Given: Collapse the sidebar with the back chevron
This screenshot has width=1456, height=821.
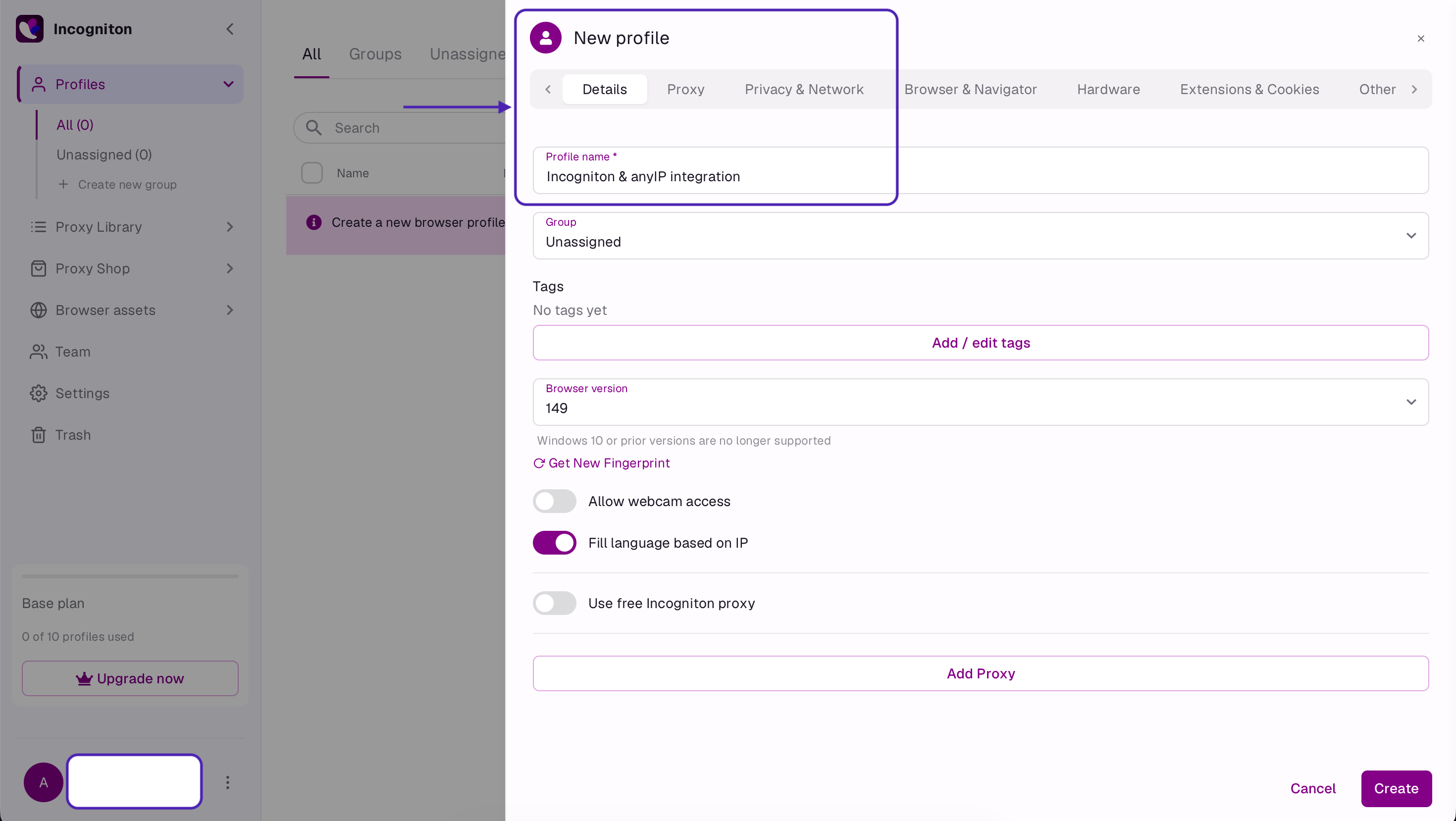Looking at the screenshot, I should [x=229, y=29].
